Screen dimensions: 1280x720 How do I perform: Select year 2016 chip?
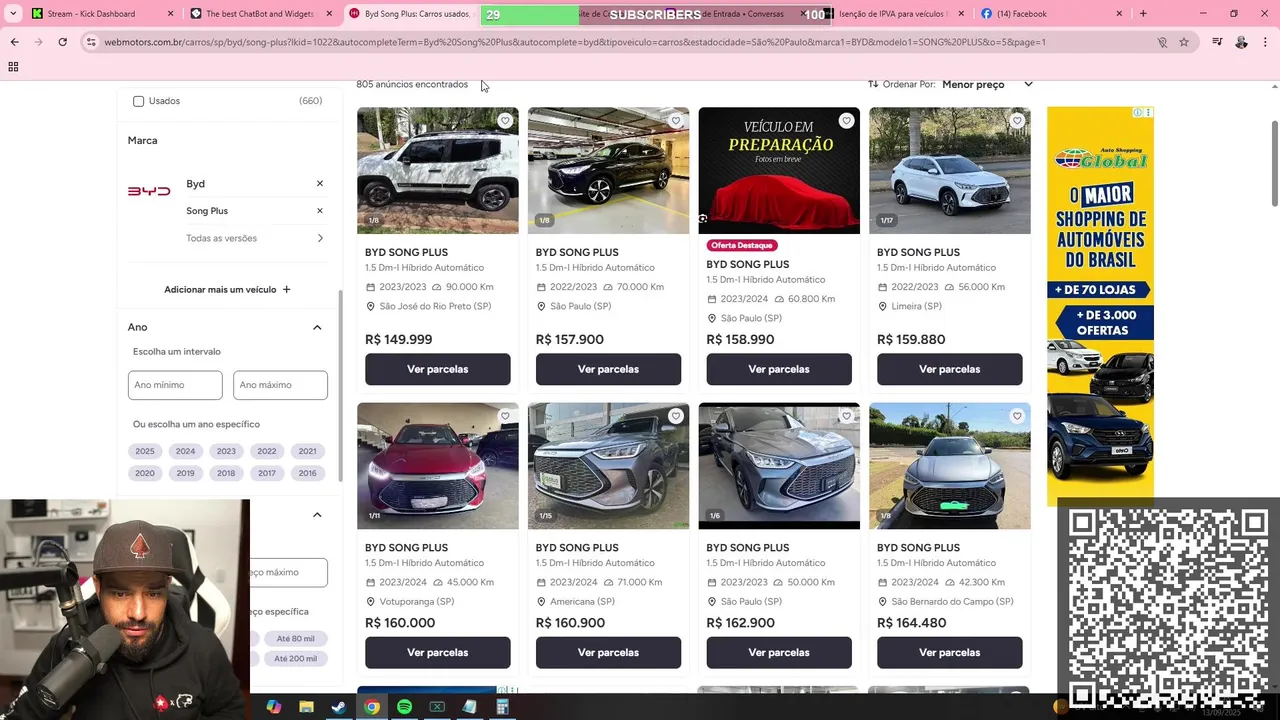pyautogui.click(x=307, y=473)
